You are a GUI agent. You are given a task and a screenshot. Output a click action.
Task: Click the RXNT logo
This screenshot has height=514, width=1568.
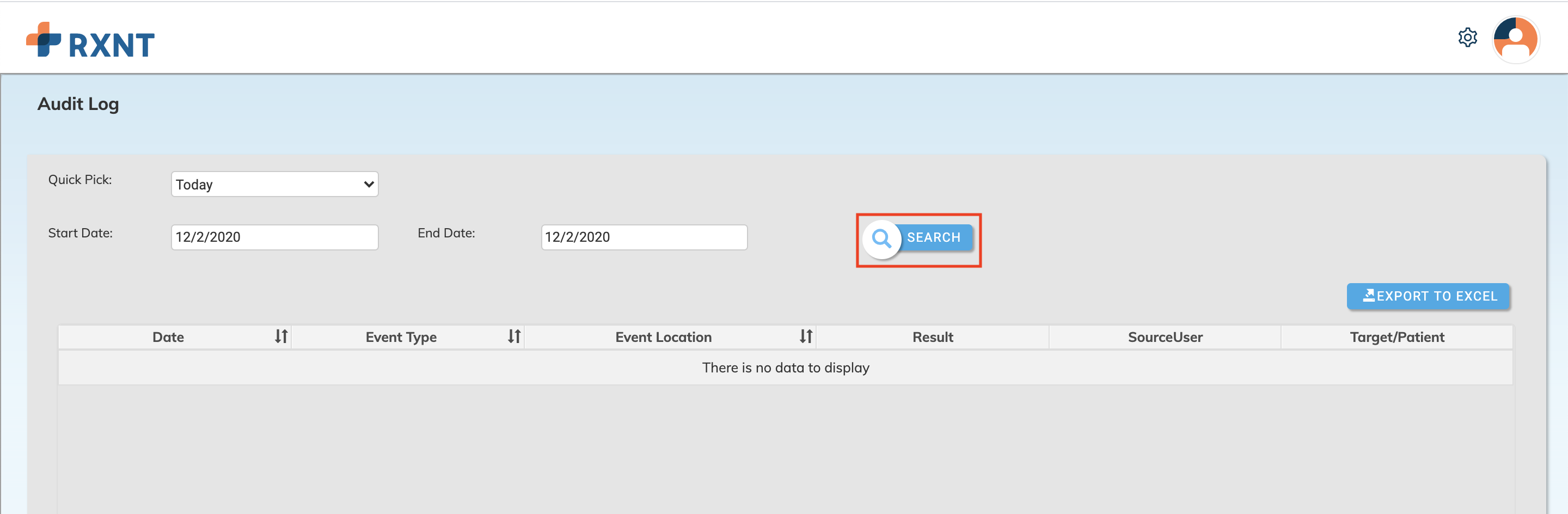click(x=90, y=41)
